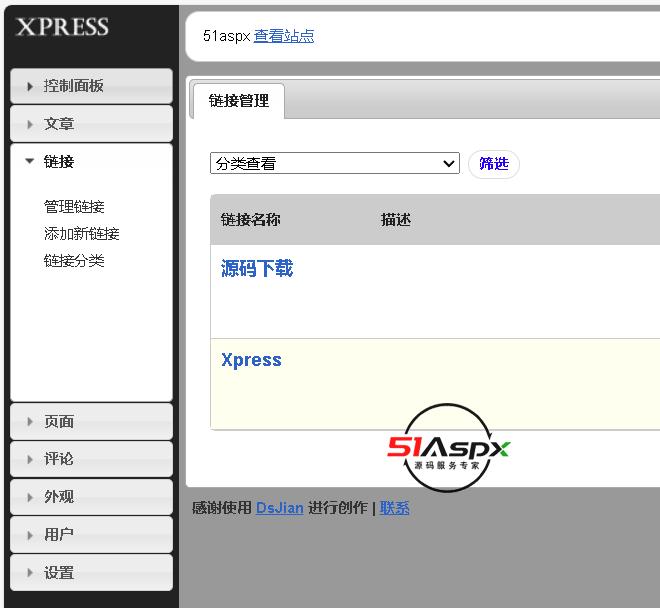660x608 pixels.
Task: Click the 链接名称 column header
Action: tap(250, 220)
